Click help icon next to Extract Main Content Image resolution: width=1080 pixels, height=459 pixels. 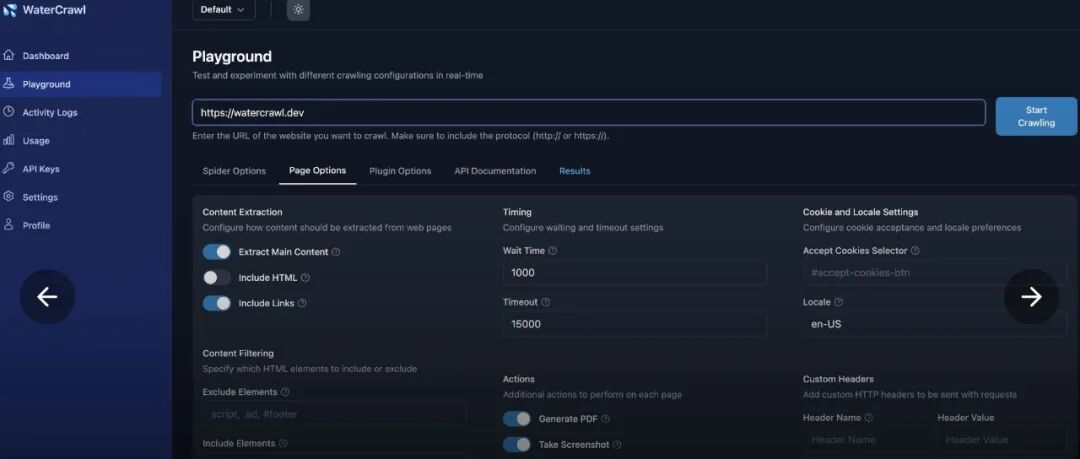tap(336, 252)
